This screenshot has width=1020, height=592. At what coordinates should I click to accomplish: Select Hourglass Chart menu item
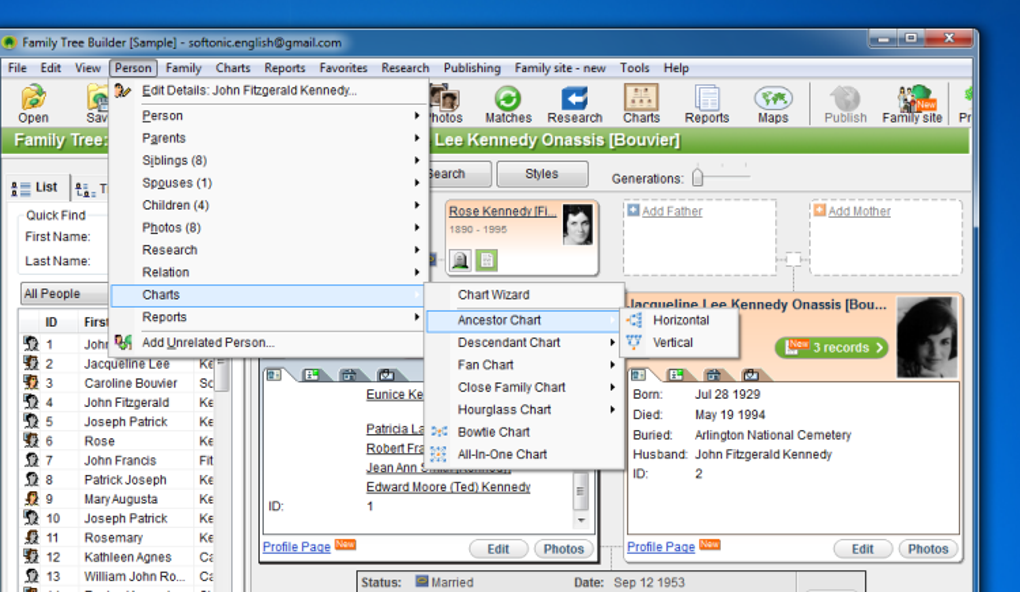(x=524, y=409)
